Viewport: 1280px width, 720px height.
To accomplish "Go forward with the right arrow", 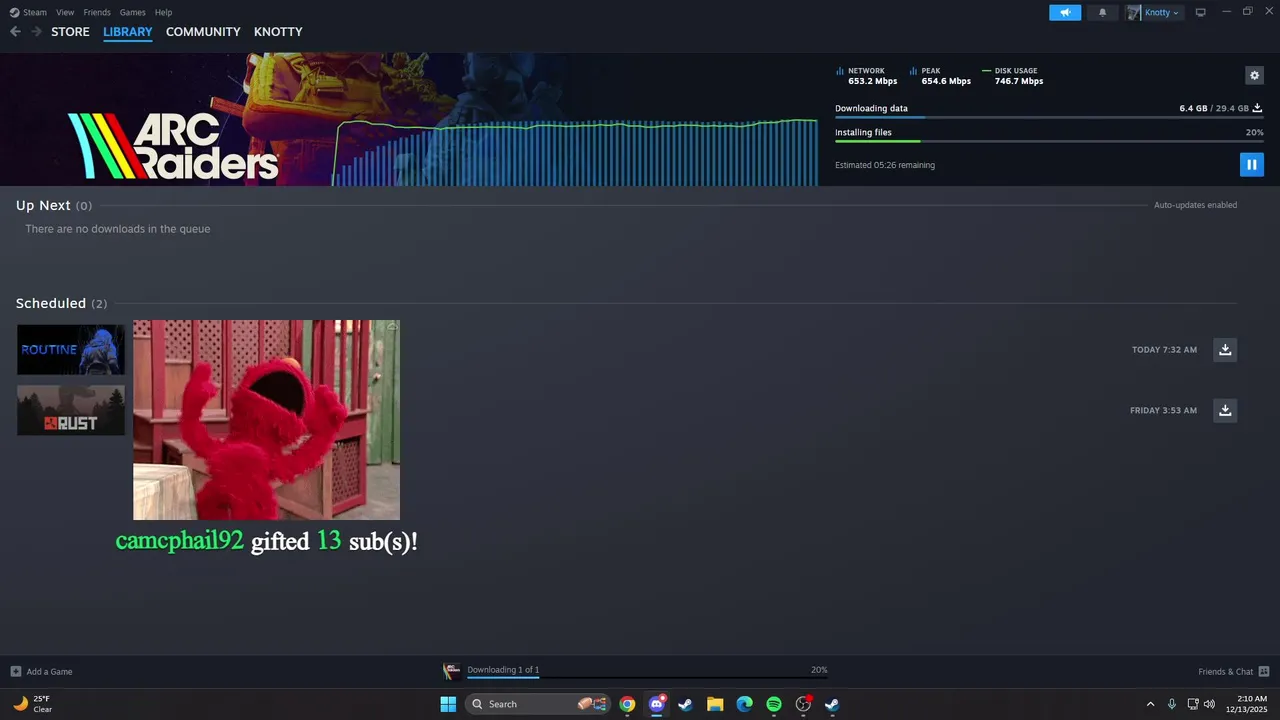I will click(x=36, y=32).
